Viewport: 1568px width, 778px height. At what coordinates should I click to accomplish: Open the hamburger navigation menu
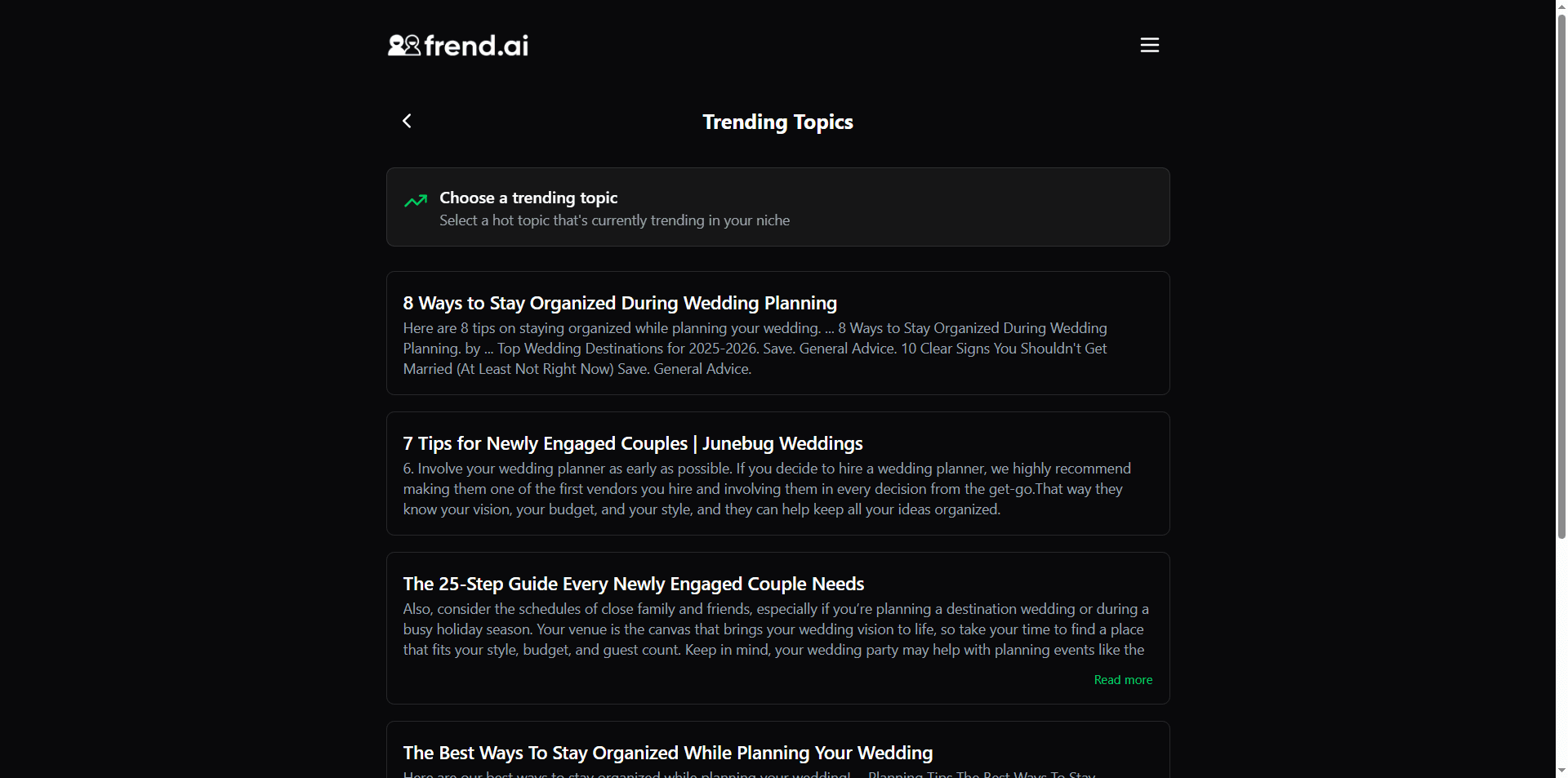[x=1148, y=45]
